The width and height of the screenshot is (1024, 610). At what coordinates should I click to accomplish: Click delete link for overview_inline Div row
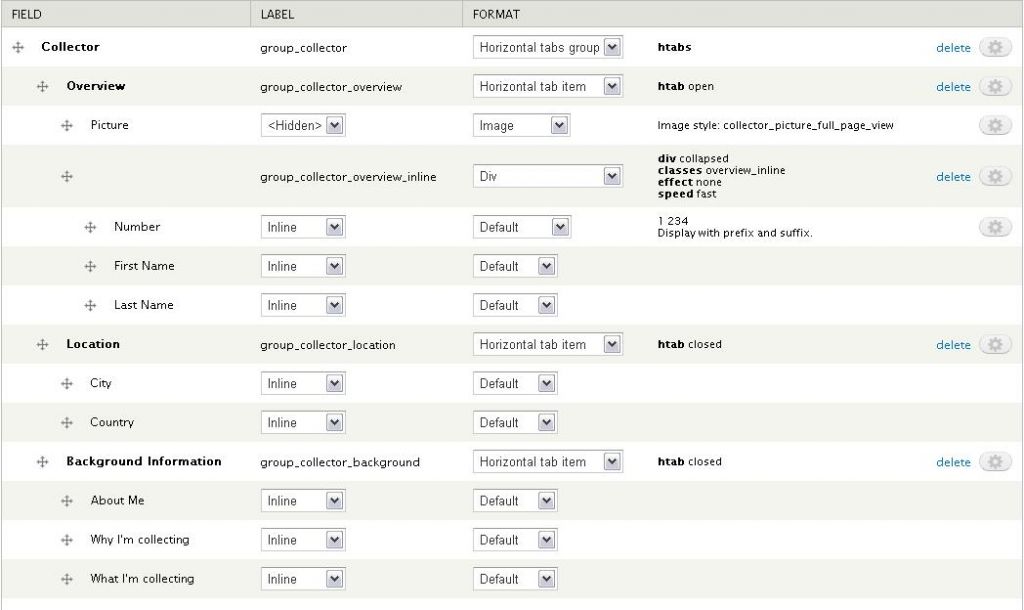[953, 177]
